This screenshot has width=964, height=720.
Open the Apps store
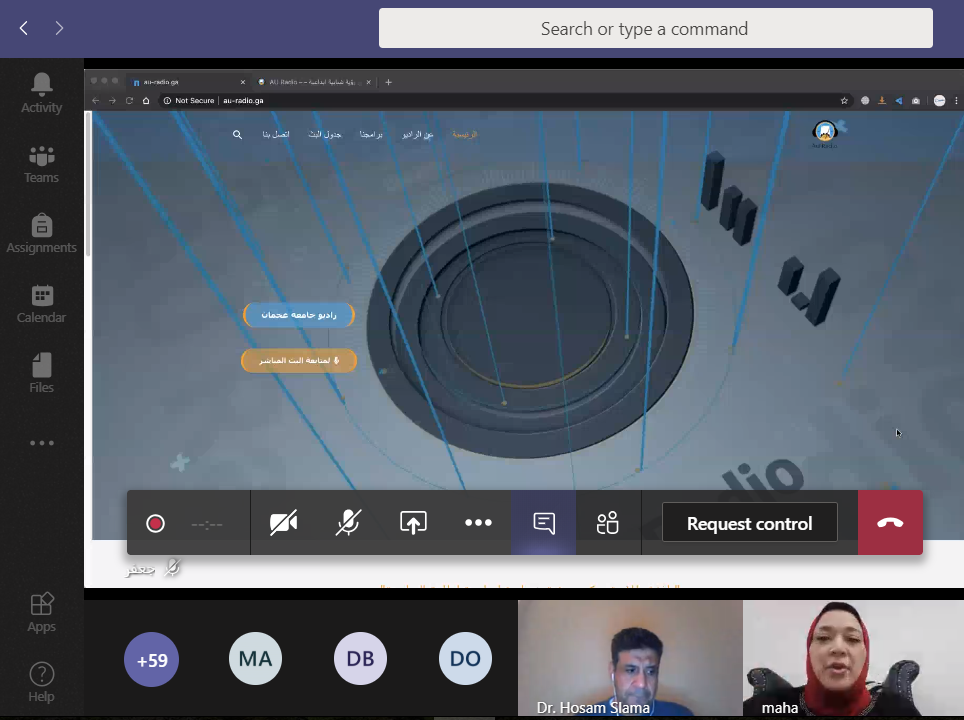pos(41,612)
